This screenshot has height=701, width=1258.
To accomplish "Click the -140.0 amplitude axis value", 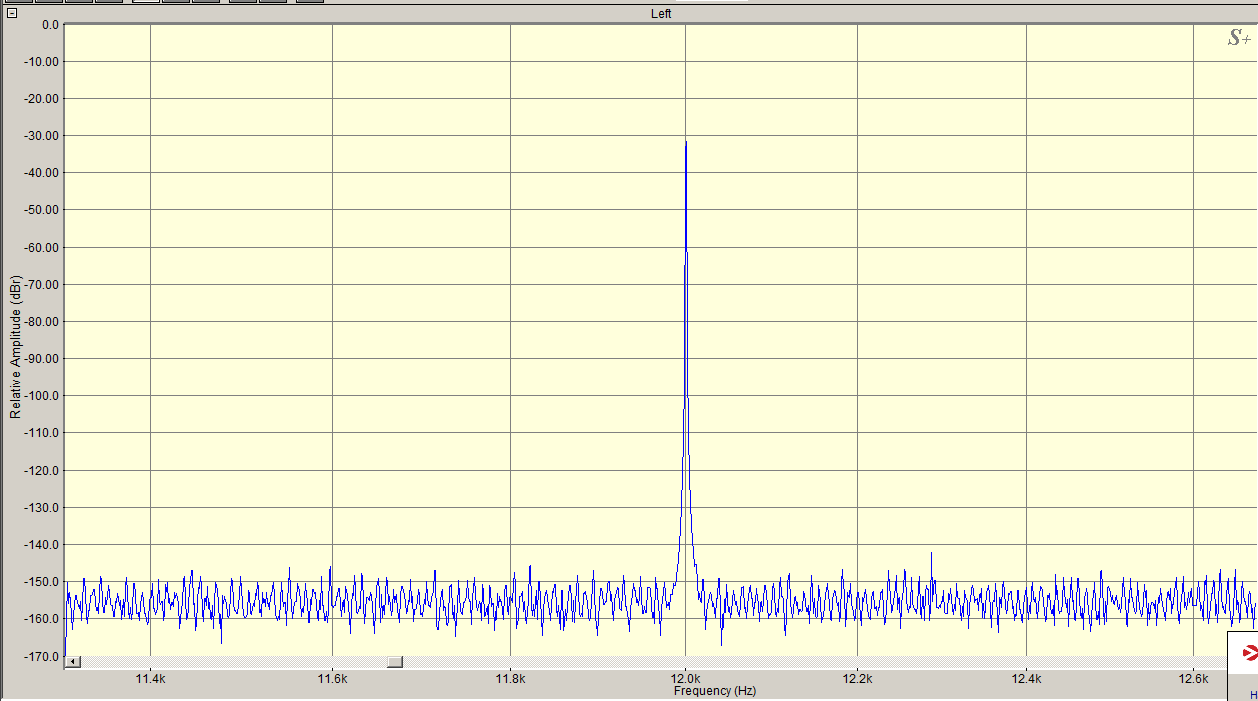I will (43, 545).
